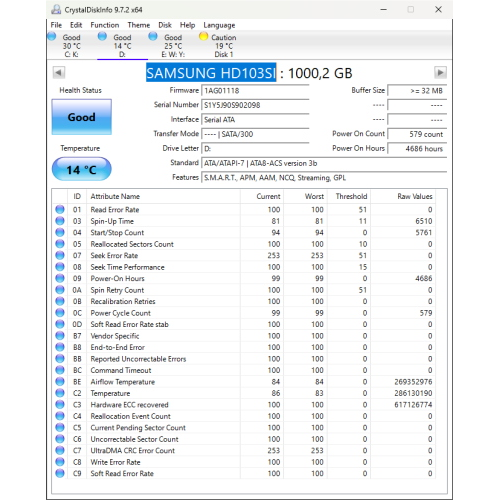Click the Attribute Name column header

[x=163, y=196]
